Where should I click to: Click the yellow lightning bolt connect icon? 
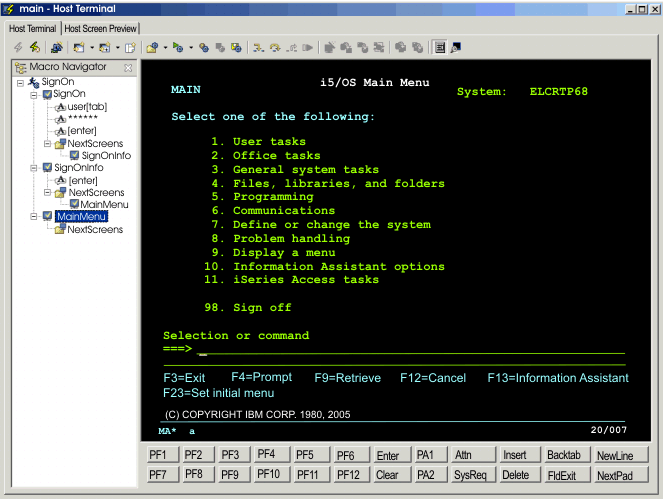coord(34,47)
